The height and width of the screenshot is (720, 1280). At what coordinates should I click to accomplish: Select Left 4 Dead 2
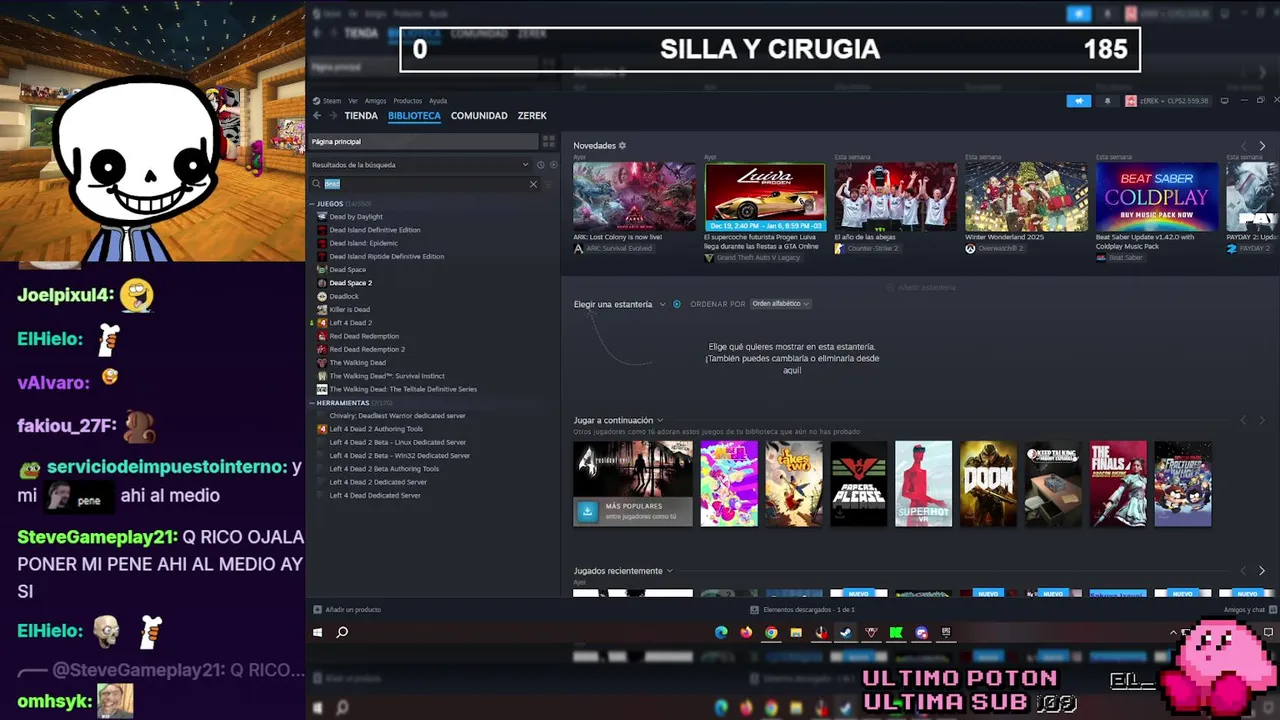coord(350,323)
